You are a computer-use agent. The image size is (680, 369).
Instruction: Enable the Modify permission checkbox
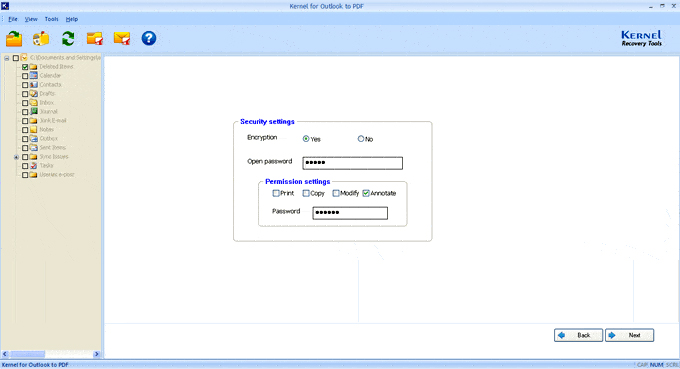[336, 193]
